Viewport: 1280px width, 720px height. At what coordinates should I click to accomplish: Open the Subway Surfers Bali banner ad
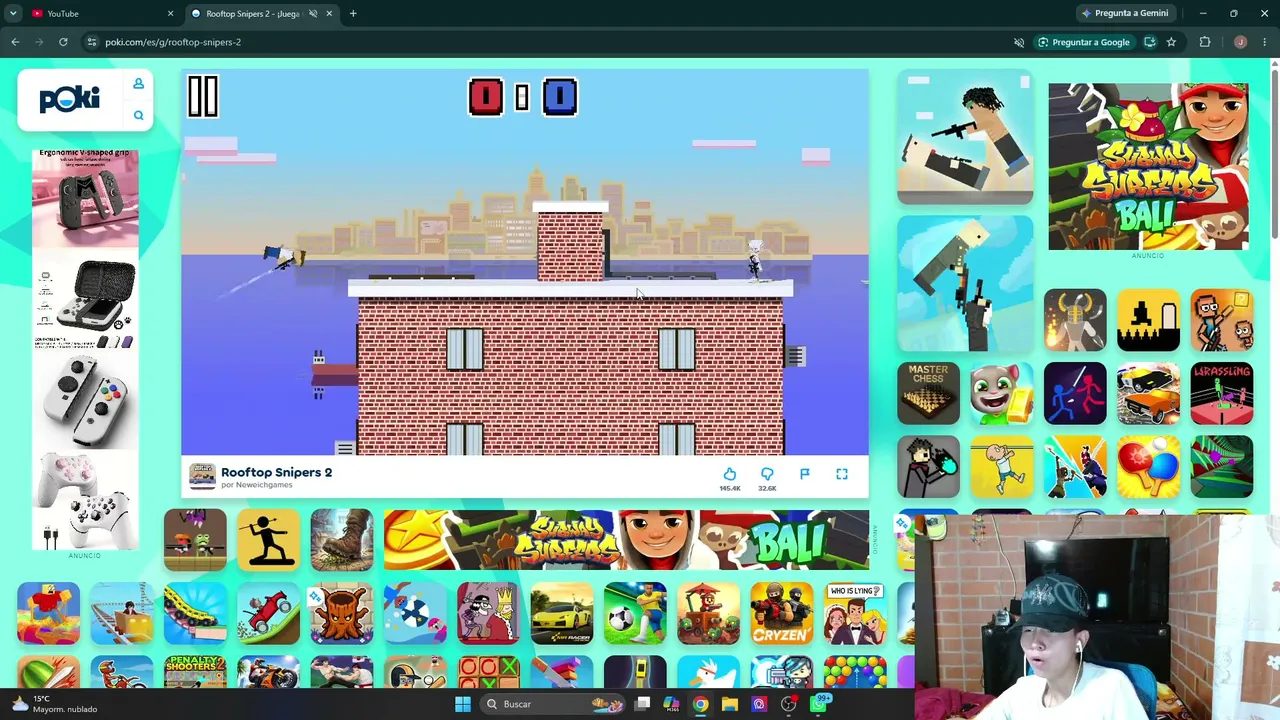[626, 540]
